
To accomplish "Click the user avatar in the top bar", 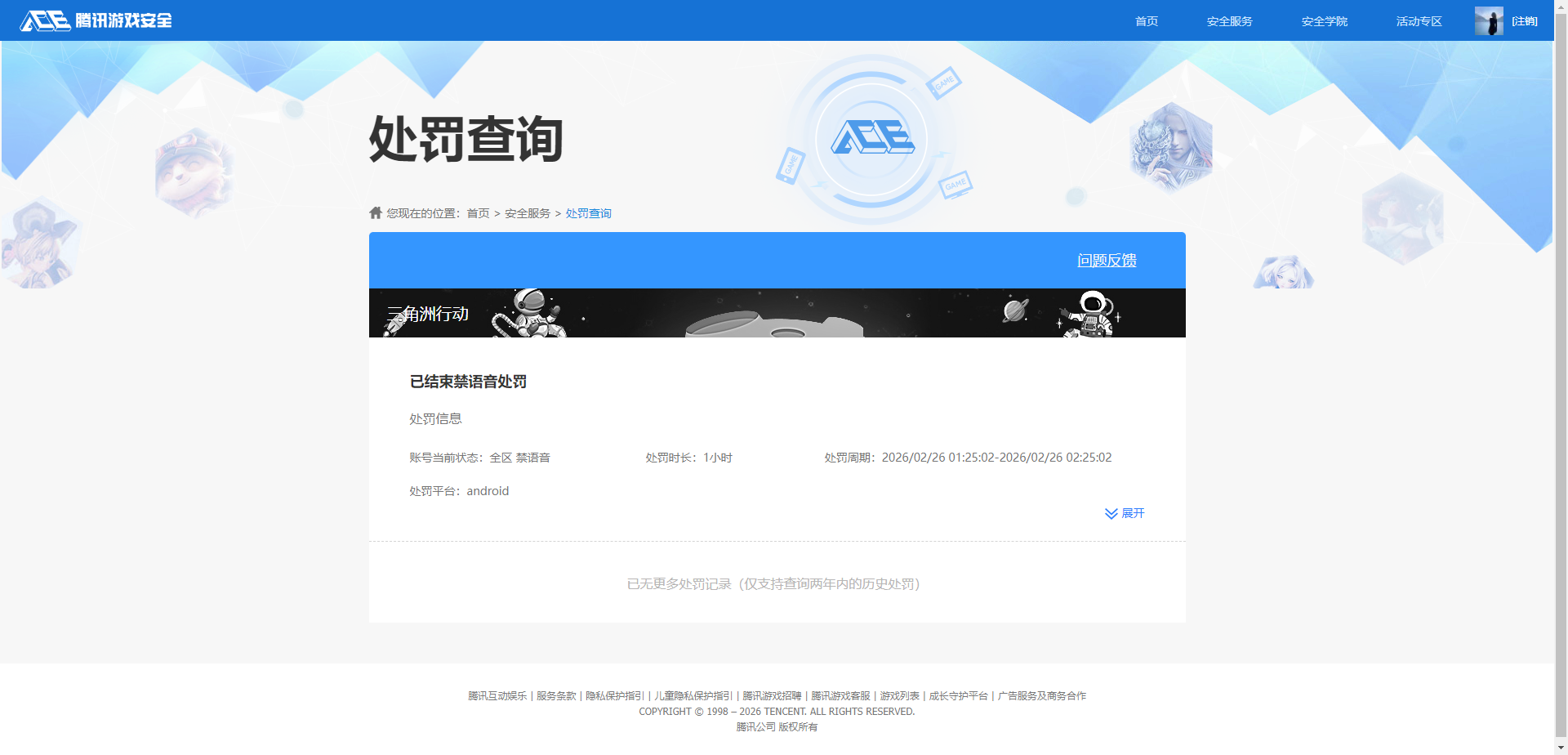I will (x=1489, y=20).
